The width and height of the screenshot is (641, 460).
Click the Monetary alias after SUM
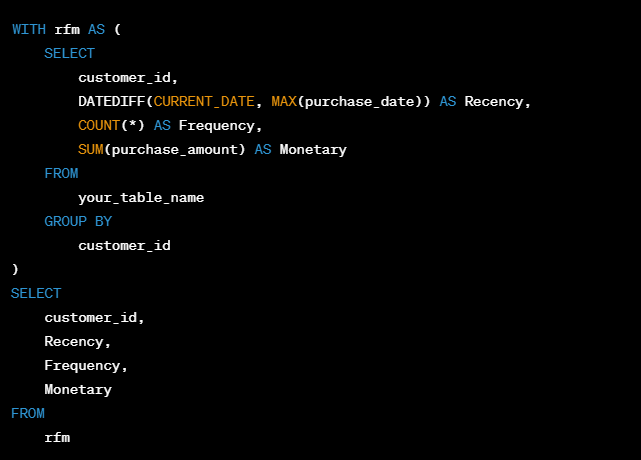tap(313, 149)
